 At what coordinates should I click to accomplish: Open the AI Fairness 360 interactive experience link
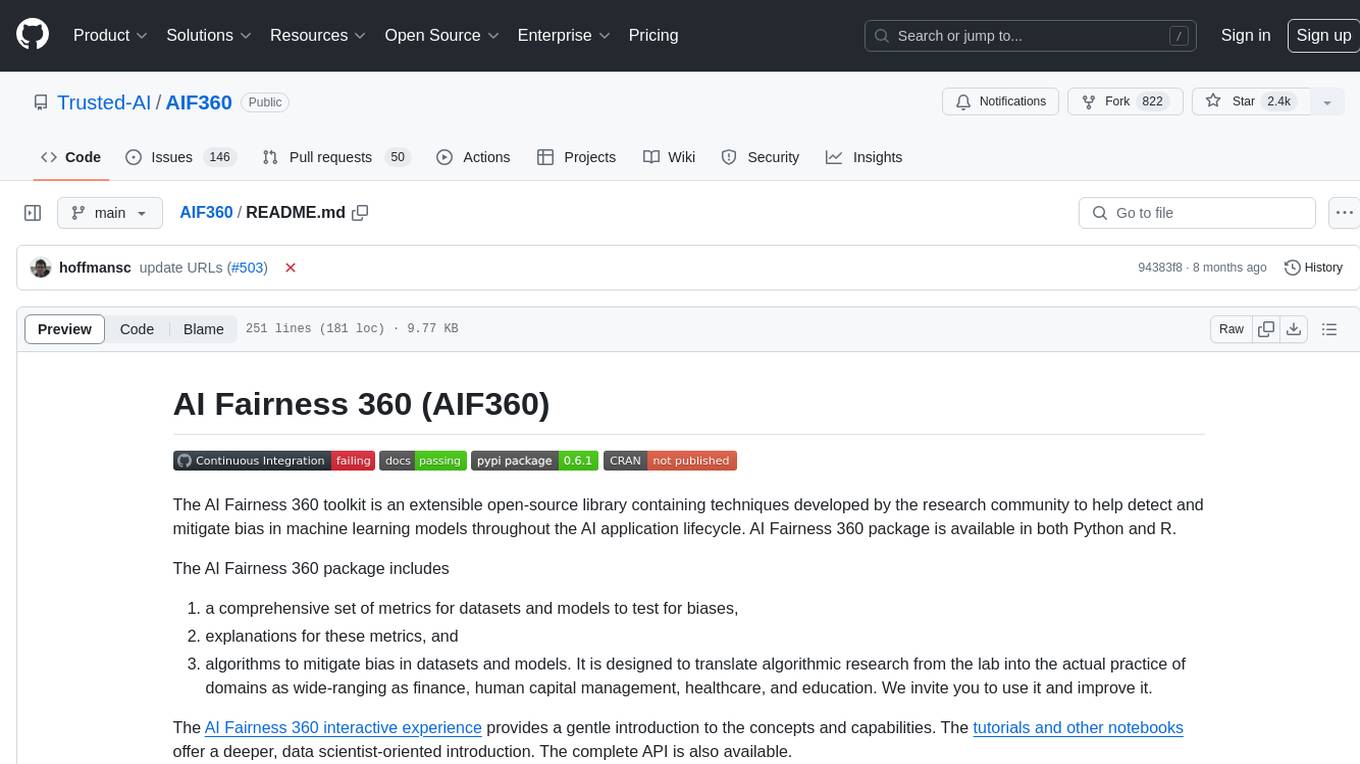click(343, 728)
